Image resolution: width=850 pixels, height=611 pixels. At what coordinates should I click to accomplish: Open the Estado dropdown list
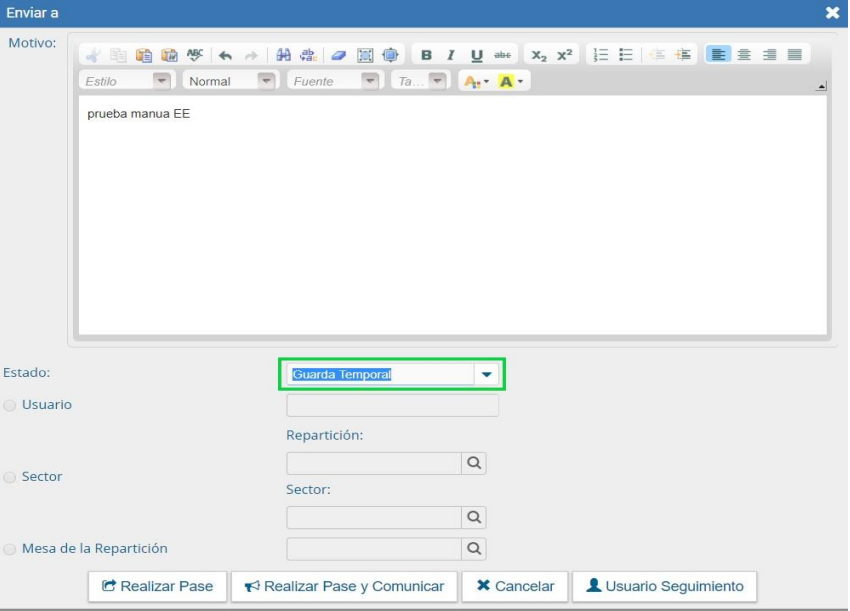click(487, 374)
